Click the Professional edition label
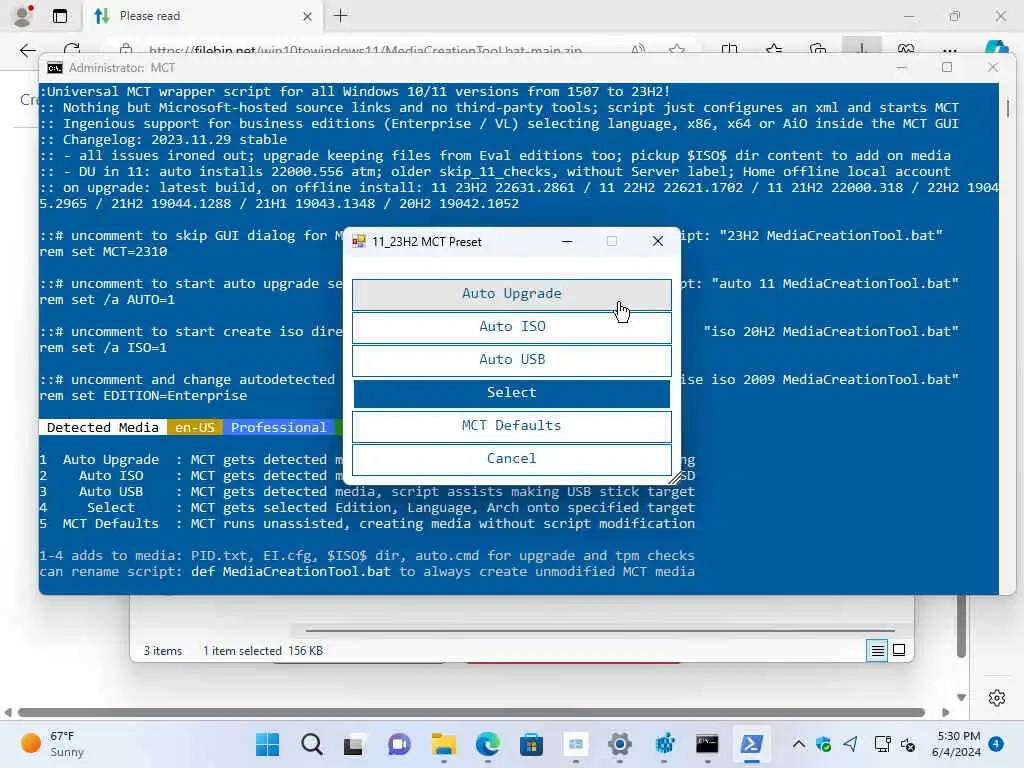 pyautogui.click(x=279, y=428)
